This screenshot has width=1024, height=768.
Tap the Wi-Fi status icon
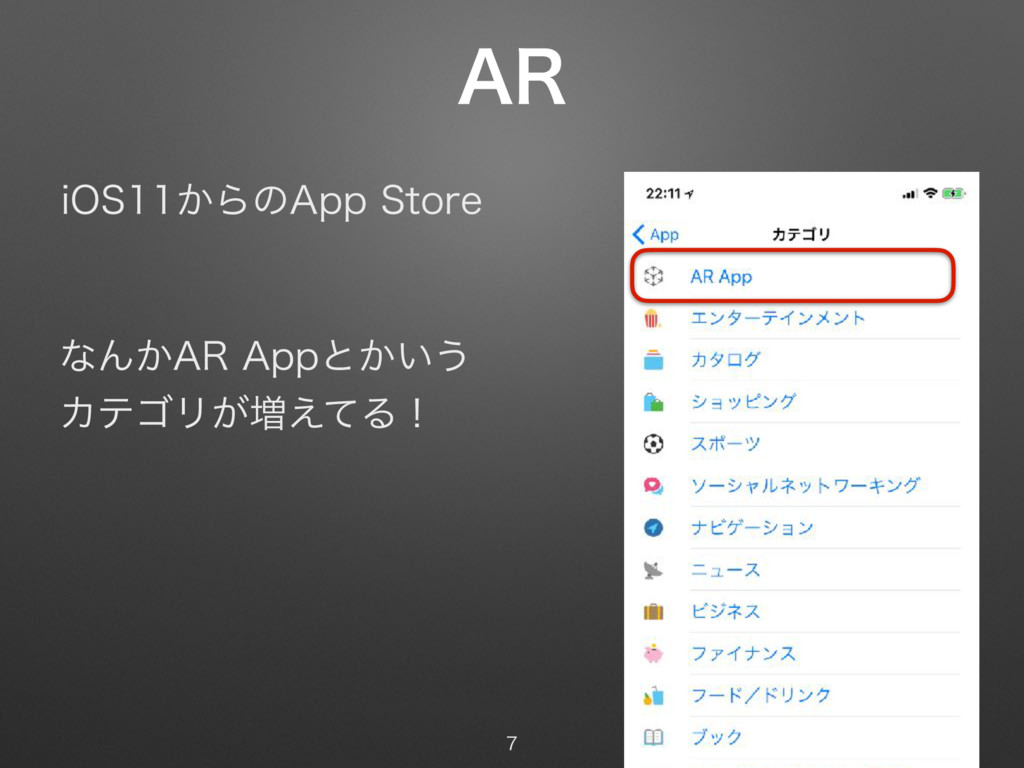(931, 193)
